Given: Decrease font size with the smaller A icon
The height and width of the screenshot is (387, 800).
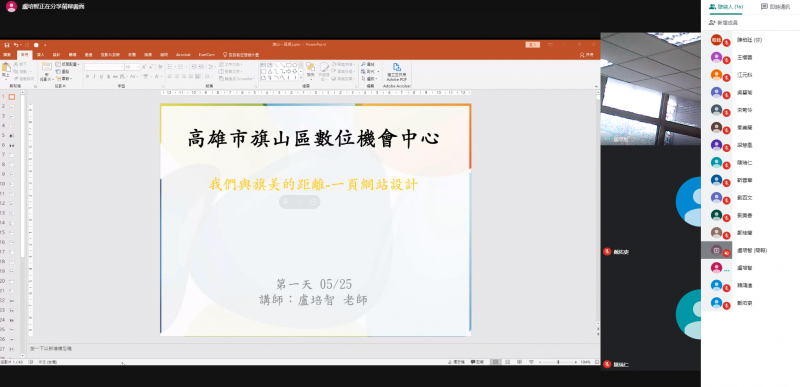Looking at the screenshot, I should tap(151, 67).
